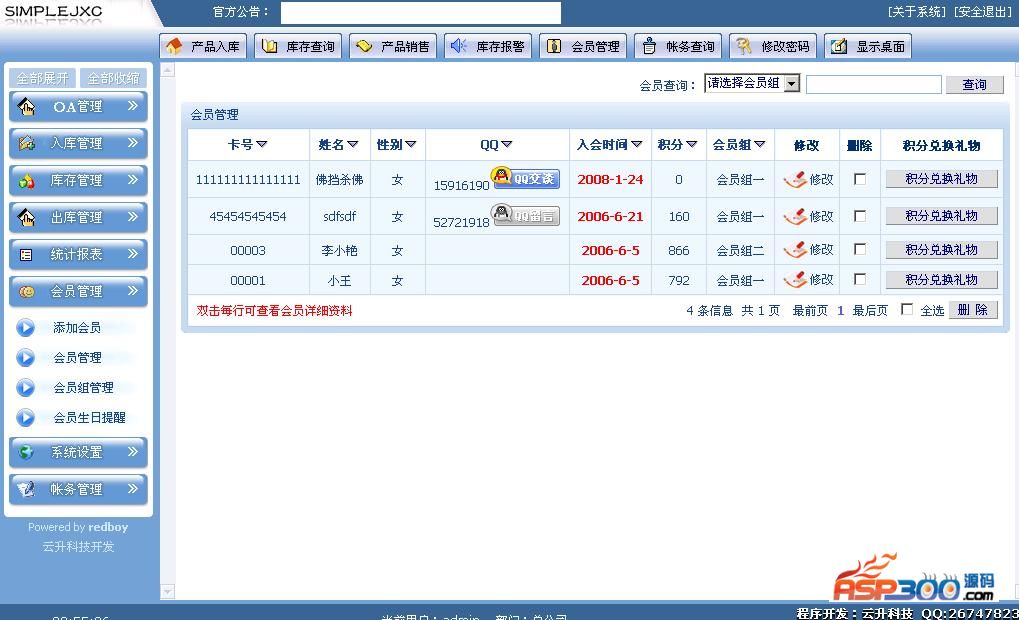This screenshot has width=1019, height=620.
Task: Sort by 姓名 column arrow
Action: point(353,144)
